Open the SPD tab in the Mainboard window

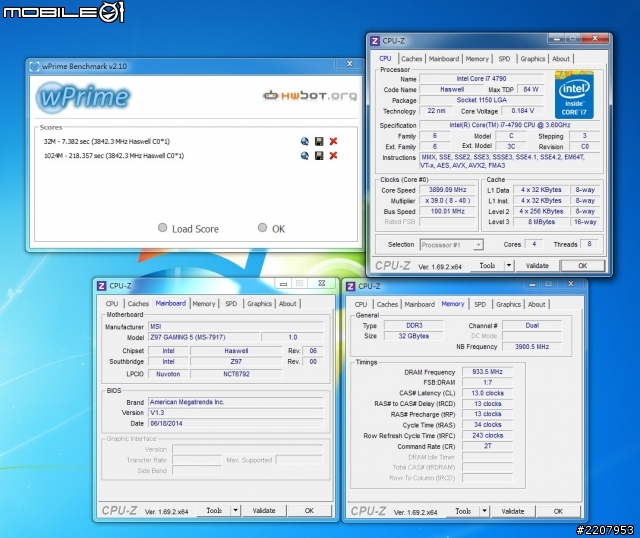[x=231, y=304]
